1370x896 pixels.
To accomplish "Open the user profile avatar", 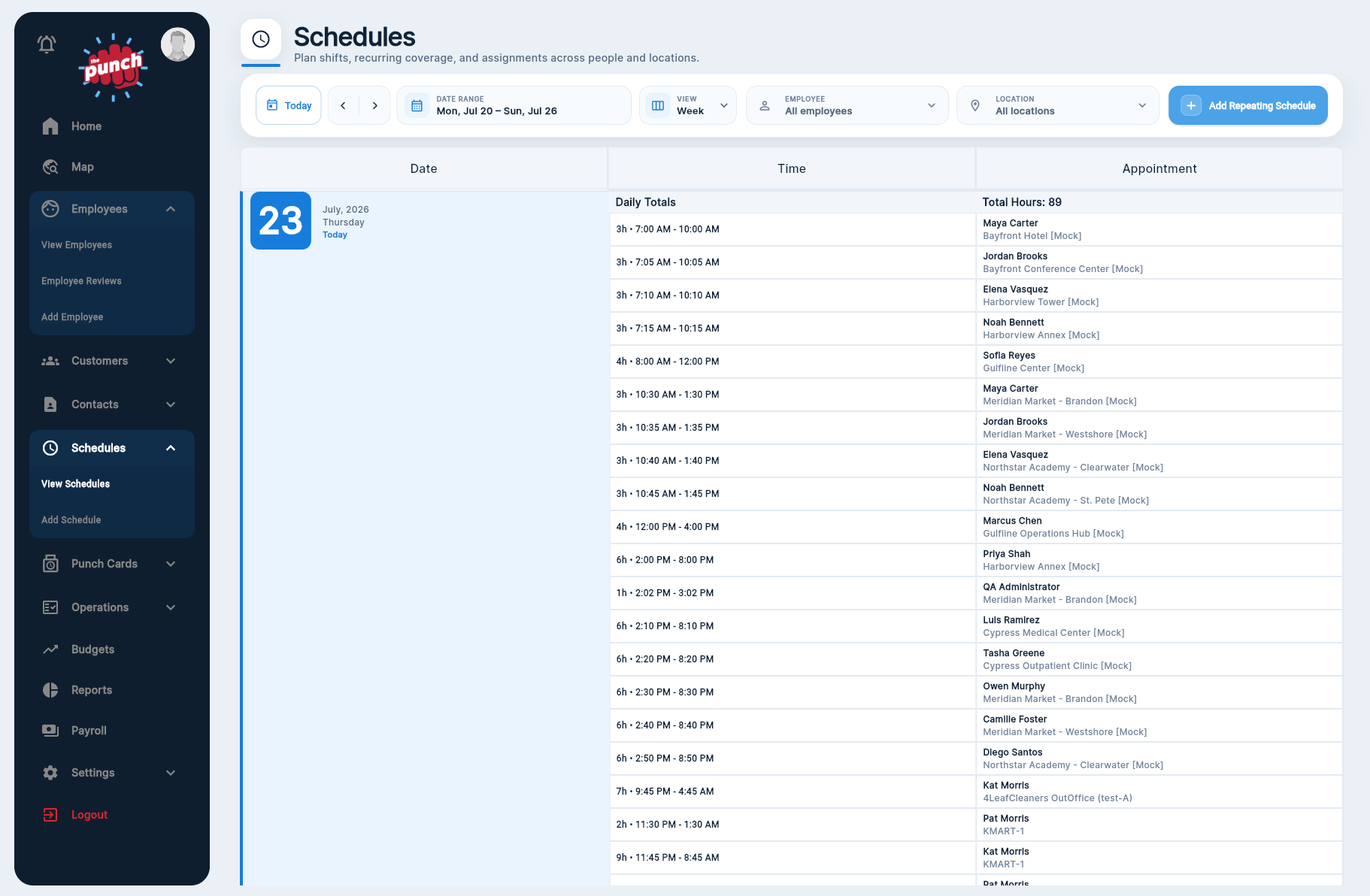I will [x=178, y=45].
